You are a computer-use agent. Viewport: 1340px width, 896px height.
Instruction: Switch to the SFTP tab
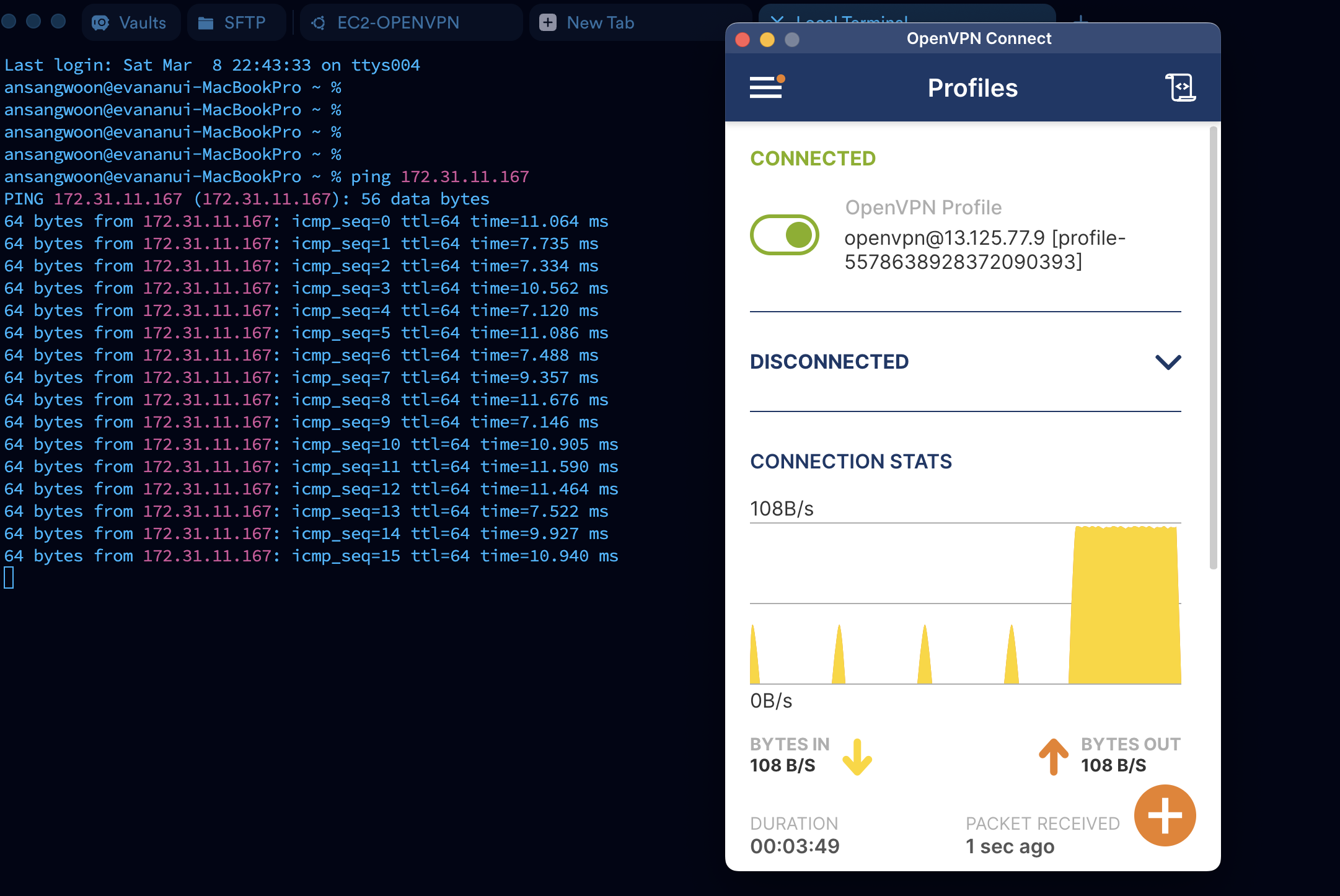coord(244,23)
